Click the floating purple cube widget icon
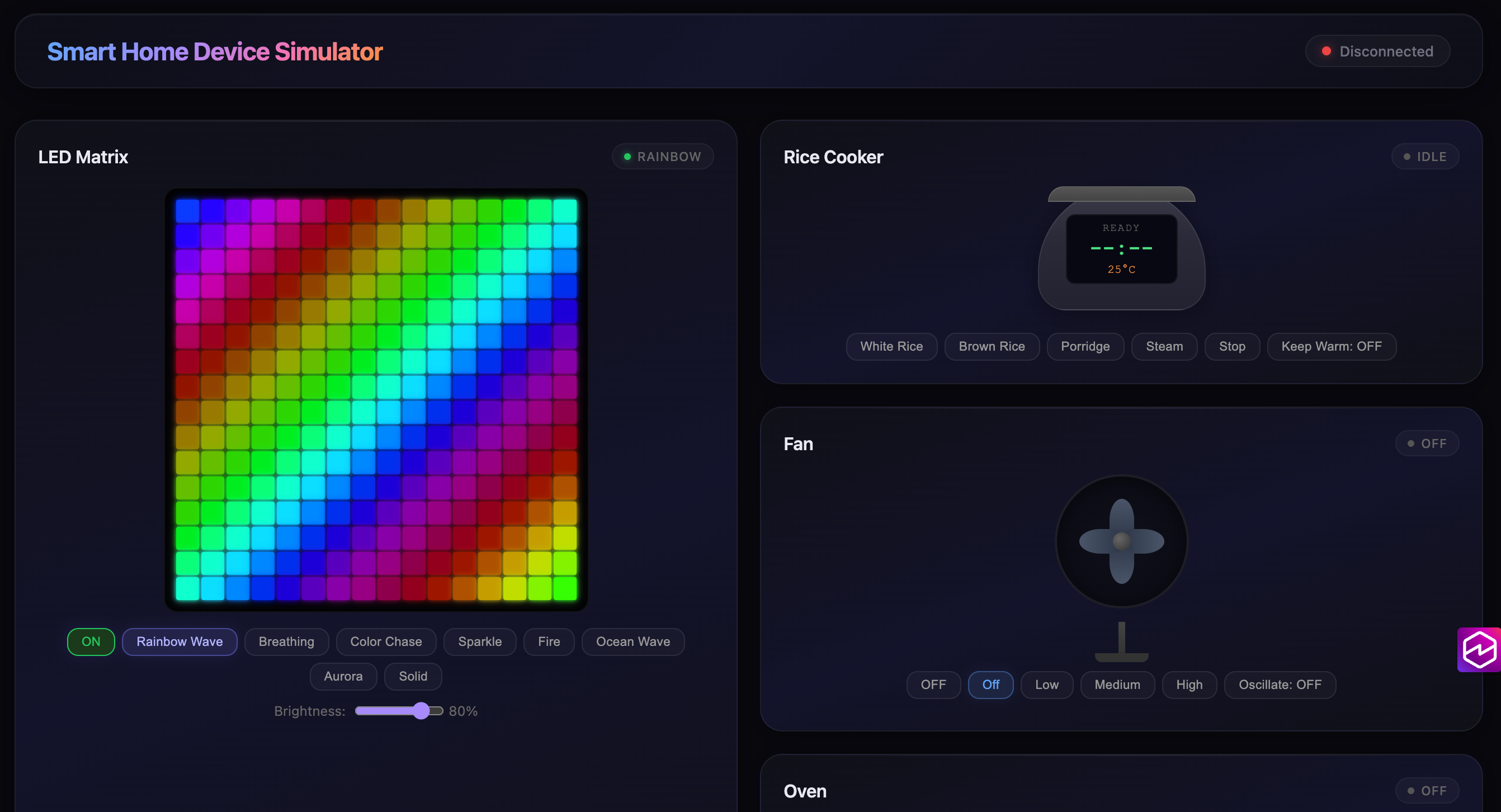This screenshot has width=1501, height=812. pyautogui.click(x=1479, y=649)
